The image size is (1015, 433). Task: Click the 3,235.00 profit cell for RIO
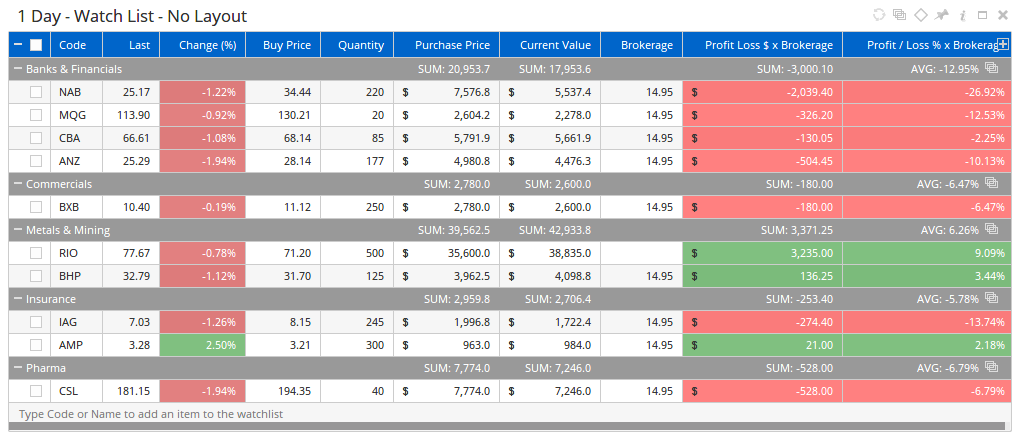tap(763, 252)
